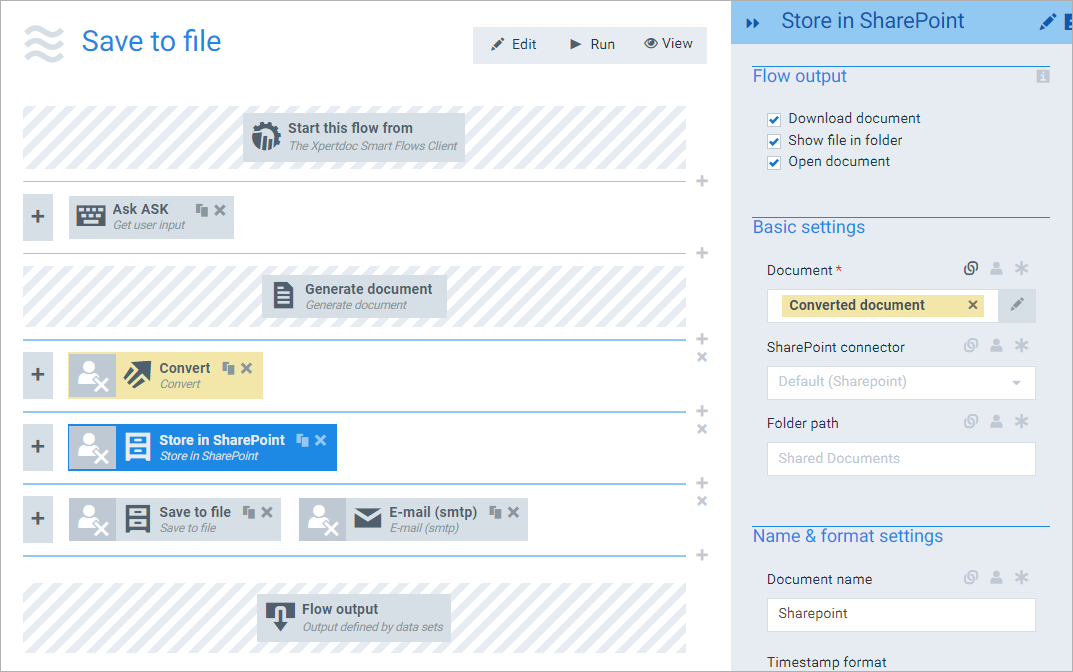Remove the Convert row using its right-edge x

701,357
